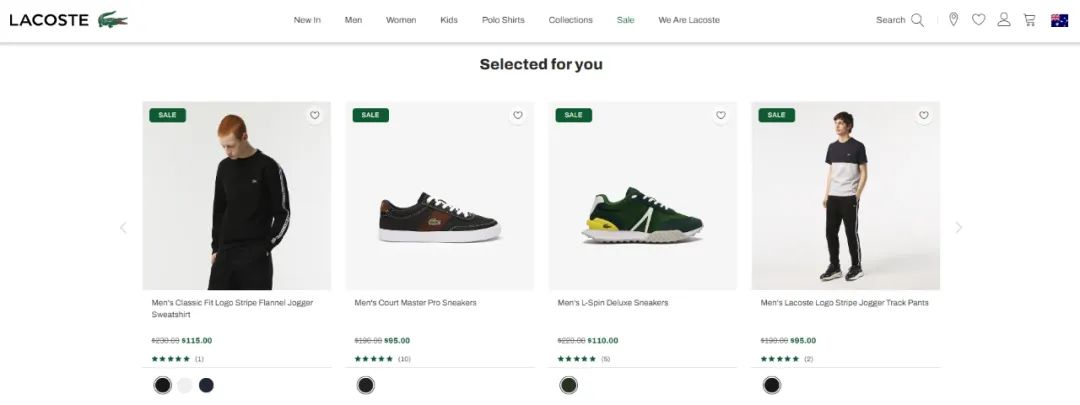
Task: Open the user account icon
Action: point(1004,20)
